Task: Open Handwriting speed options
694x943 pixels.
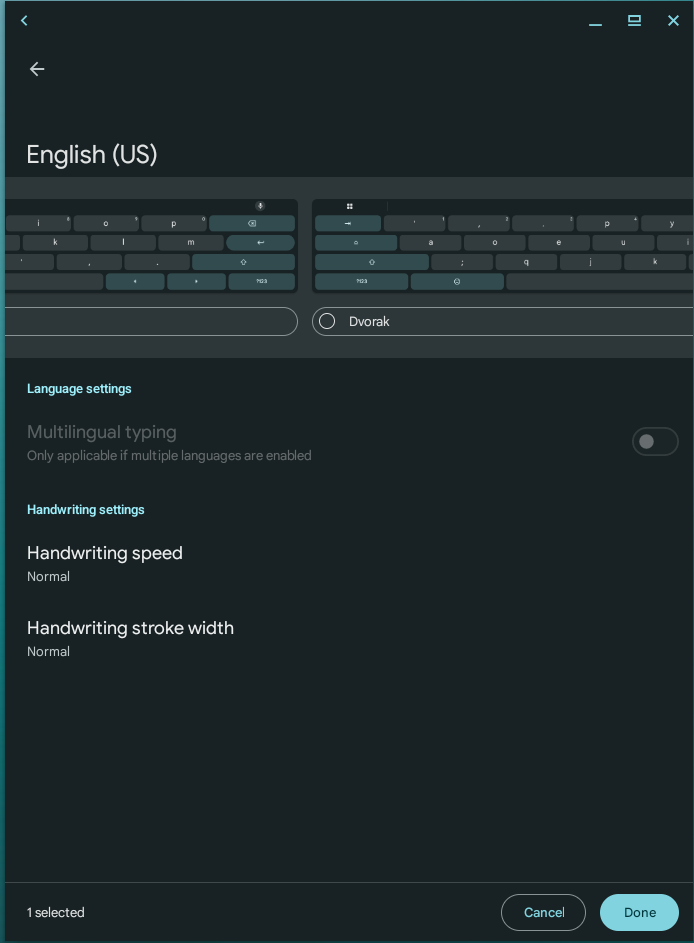Action: [105, 563]
